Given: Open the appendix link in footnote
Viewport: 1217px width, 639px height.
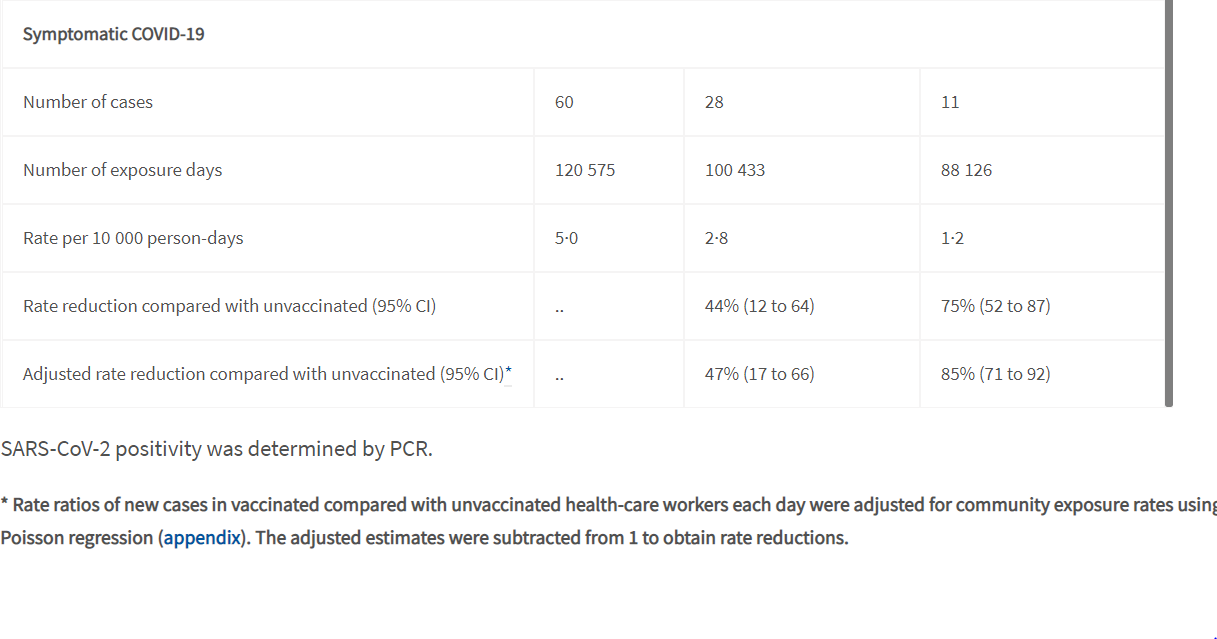Looking at the screenshot, I should 203,538.
